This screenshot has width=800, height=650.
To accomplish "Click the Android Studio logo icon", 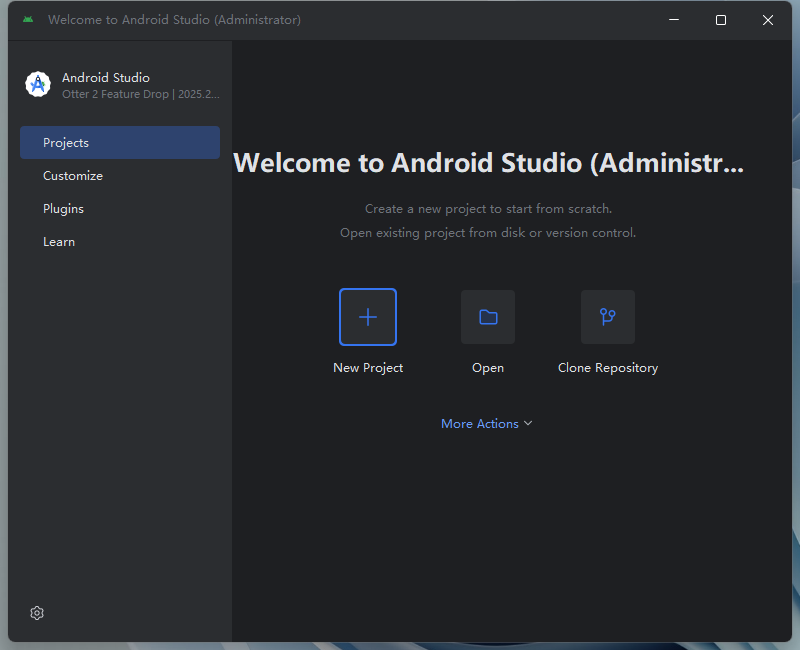I will 38,84.
